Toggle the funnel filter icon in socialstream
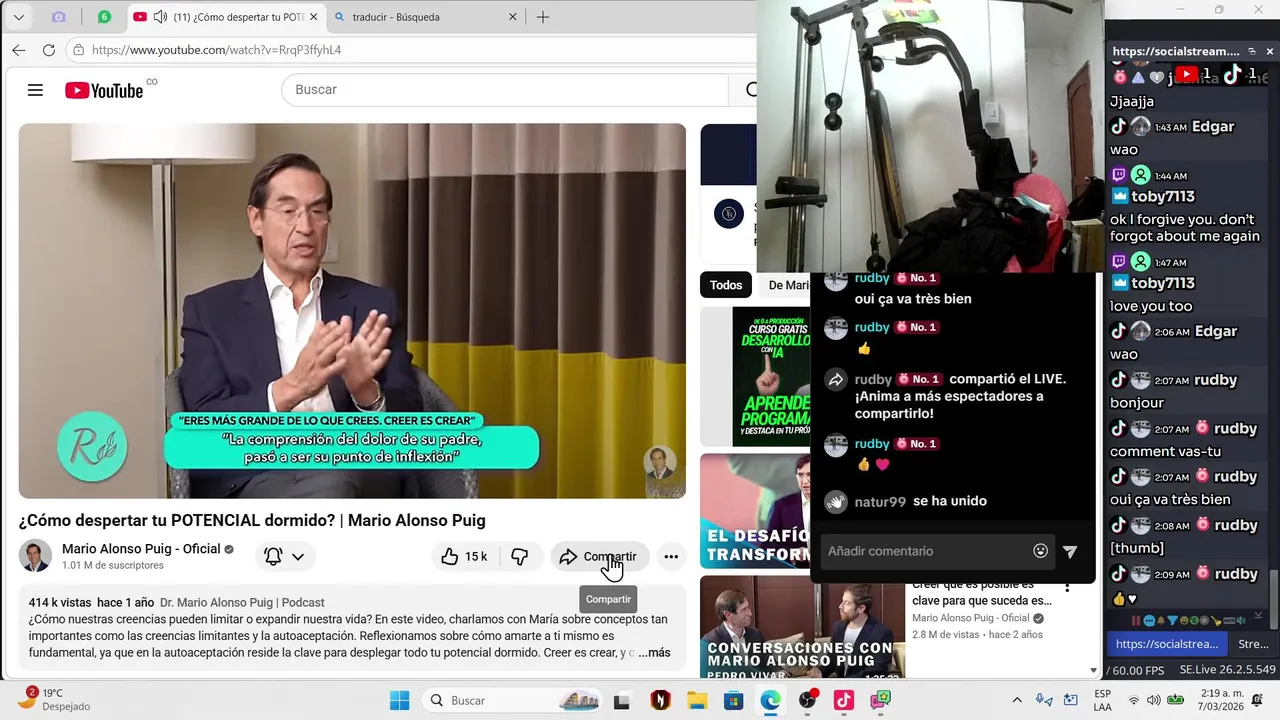Viewport: 1280px width, 720px height. [1172, 621]
